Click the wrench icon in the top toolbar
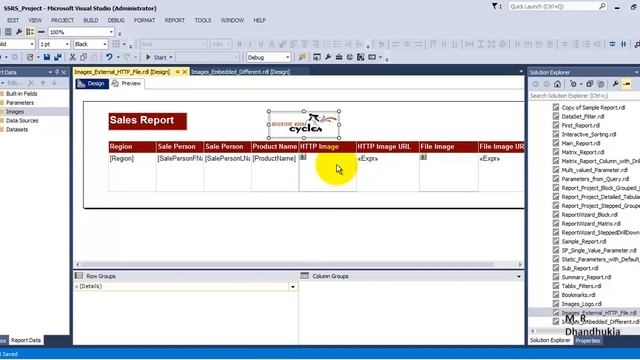The width and height of the screenshot is (640, 360). click(x=19, y=32)
